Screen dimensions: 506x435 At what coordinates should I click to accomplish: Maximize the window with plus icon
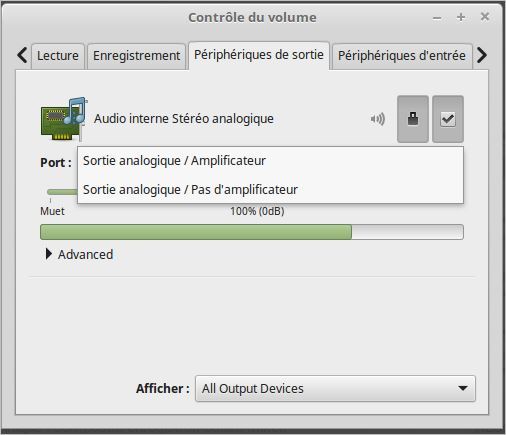pos(461,17)
